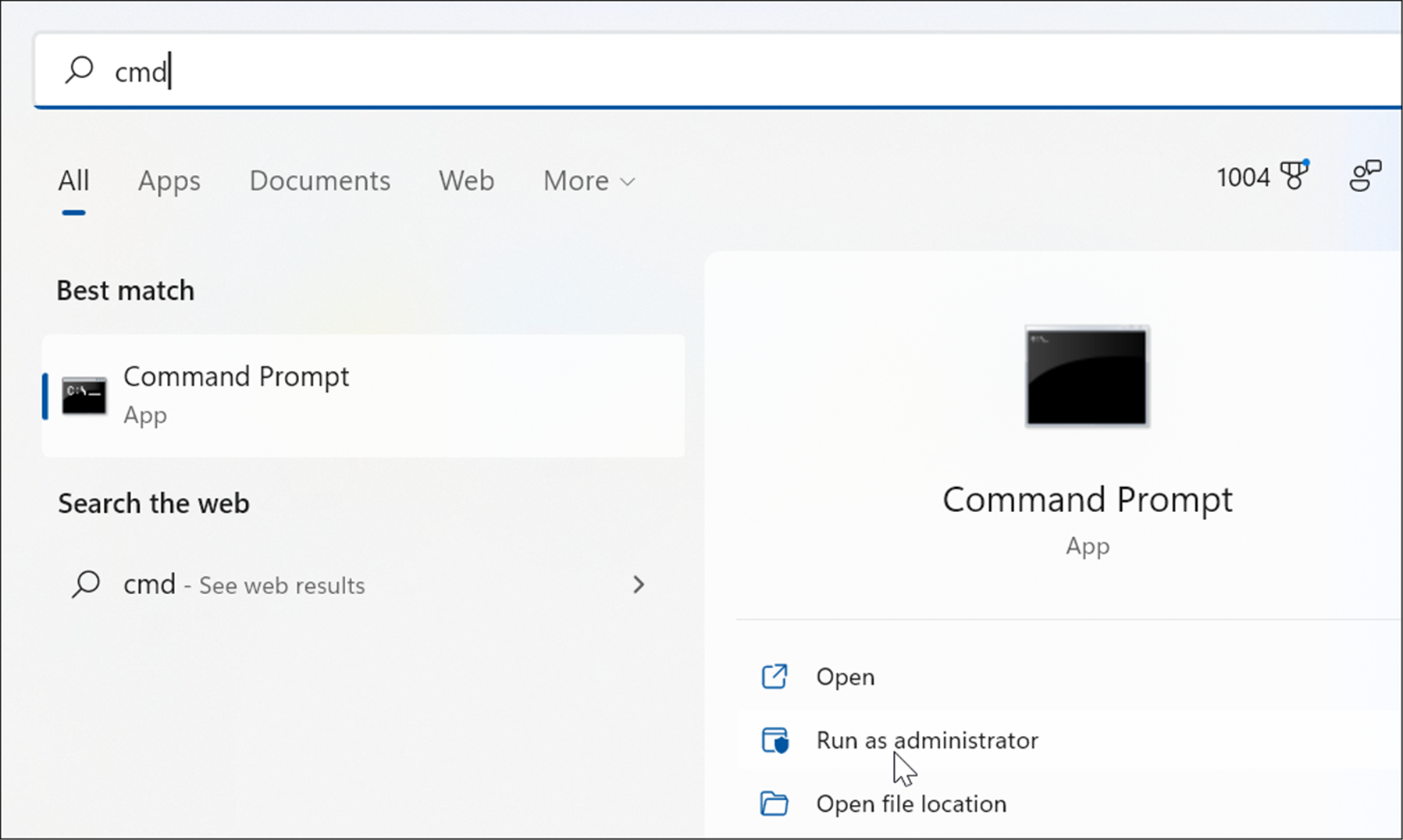This screenshot has height=840, width=1403.
Task: Run Command Prompt as administrator
Action: pyautogui.click(x=927, y=740)
